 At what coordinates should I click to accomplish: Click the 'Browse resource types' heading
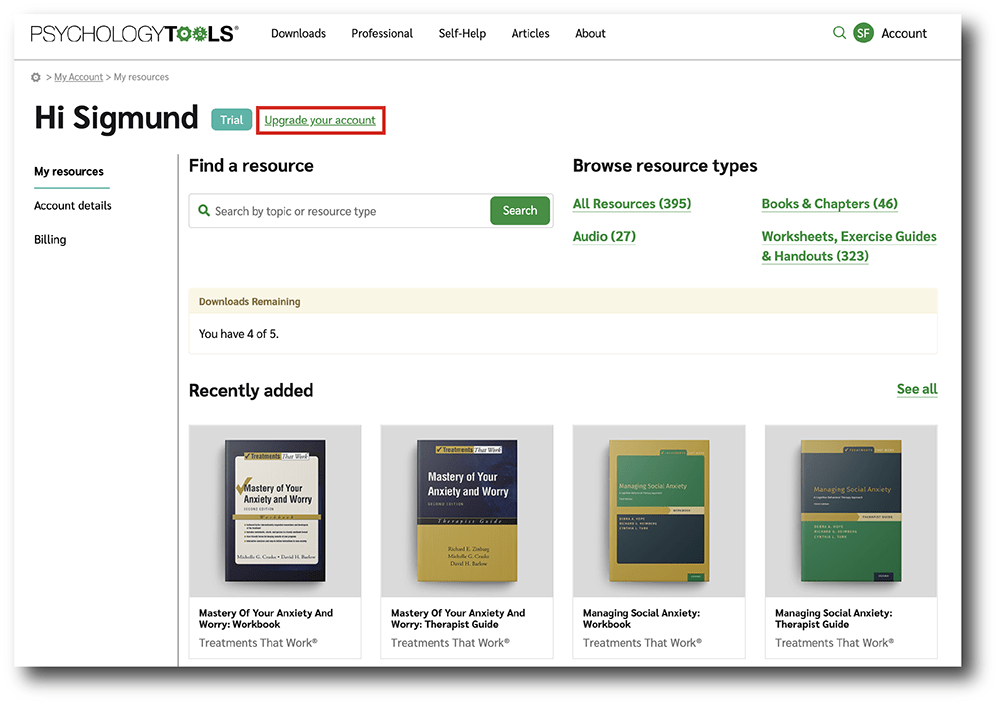(665, 166)
